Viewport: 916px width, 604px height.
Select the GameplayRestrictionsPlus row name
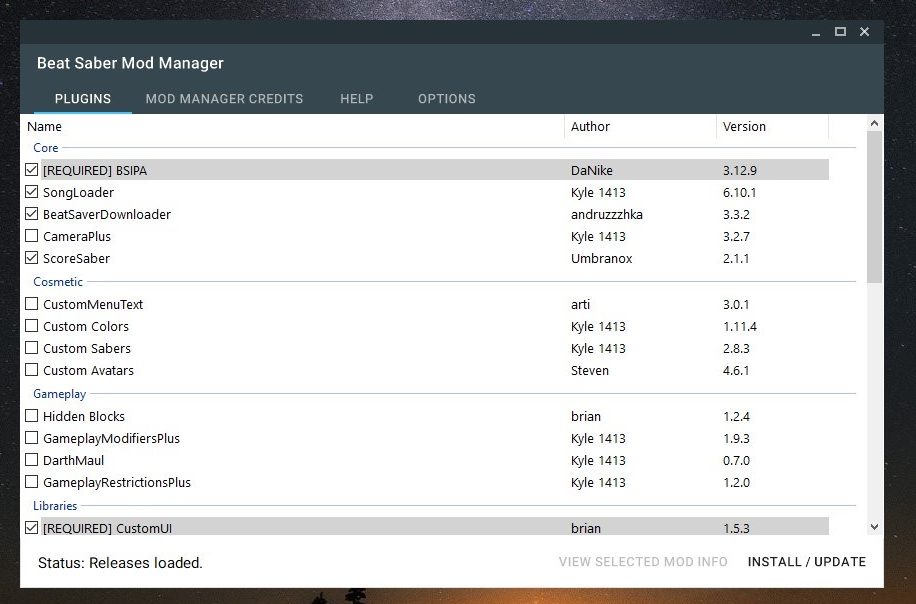click(117, 482)
